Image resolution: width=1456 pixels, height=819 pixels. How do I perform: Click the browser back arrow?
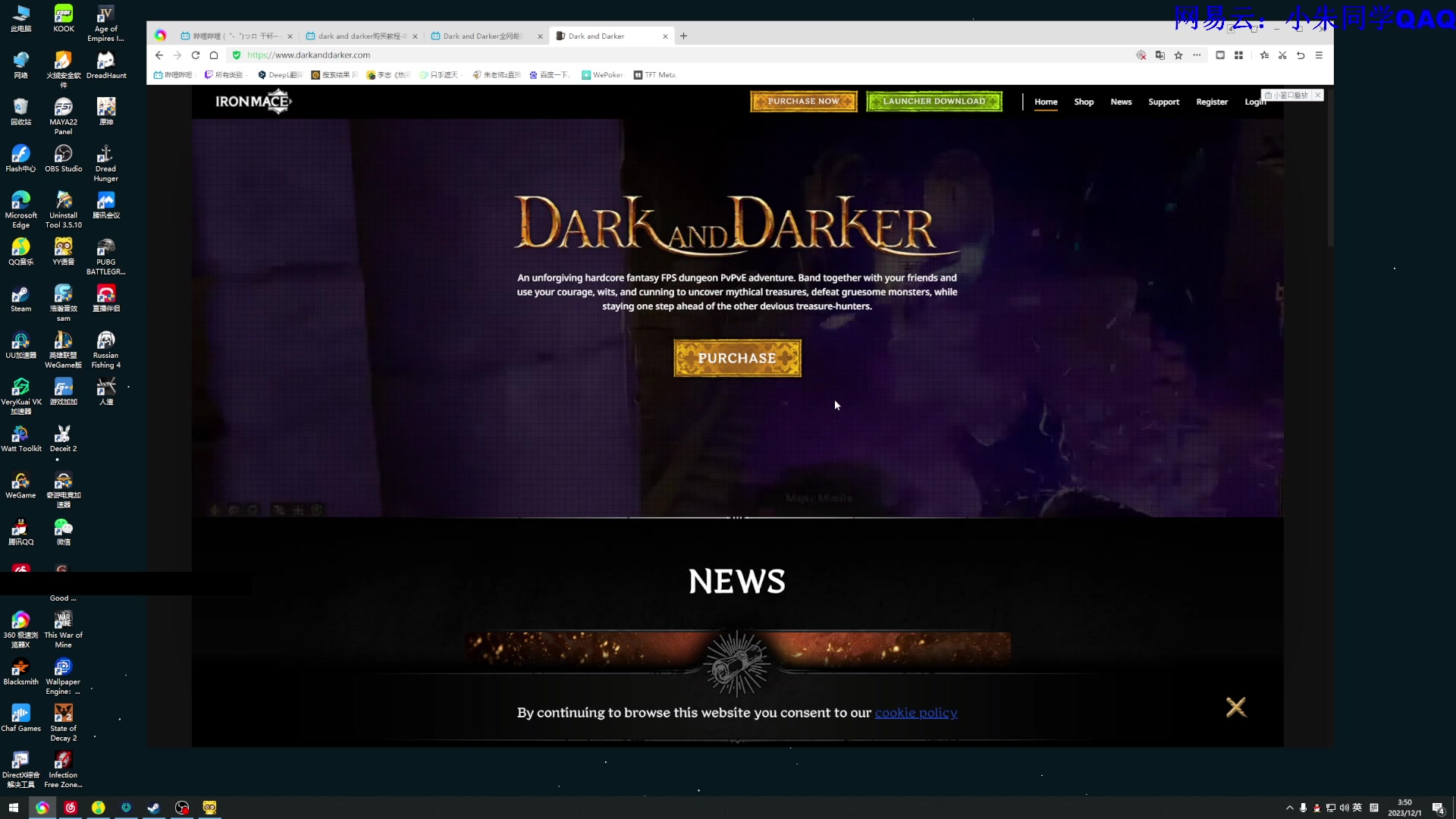(159, 55)
